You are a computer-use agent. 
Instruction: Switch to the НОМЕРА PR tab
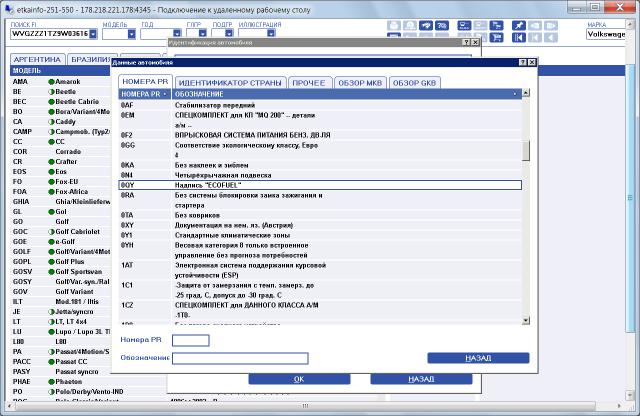coord(145,82)
